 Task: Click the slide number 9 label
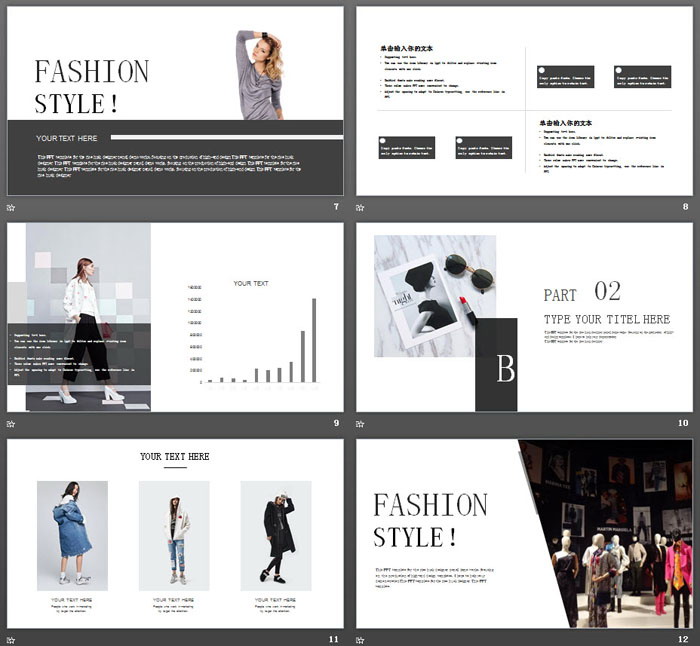(336, 423)
